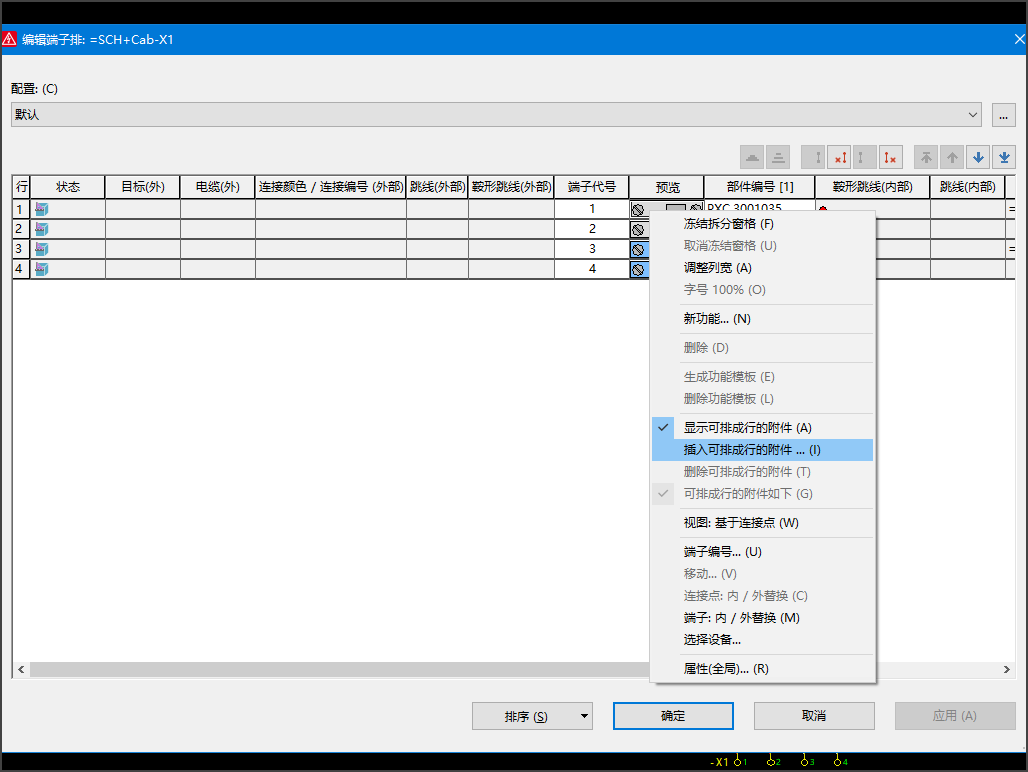Click the move-down blue arrow icon
The width and height of the screenshot is (1028, 772).
978,157
